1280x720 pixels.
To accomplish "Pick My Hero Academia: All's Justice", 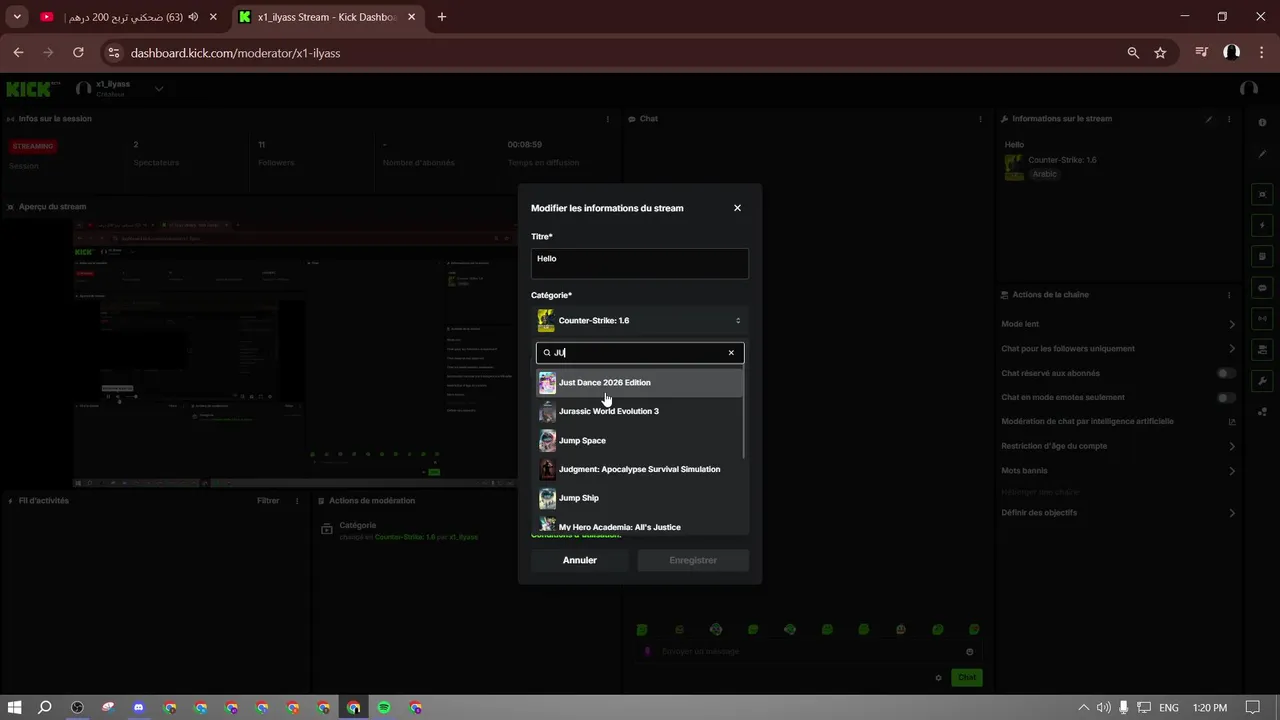I will [640, 526].
